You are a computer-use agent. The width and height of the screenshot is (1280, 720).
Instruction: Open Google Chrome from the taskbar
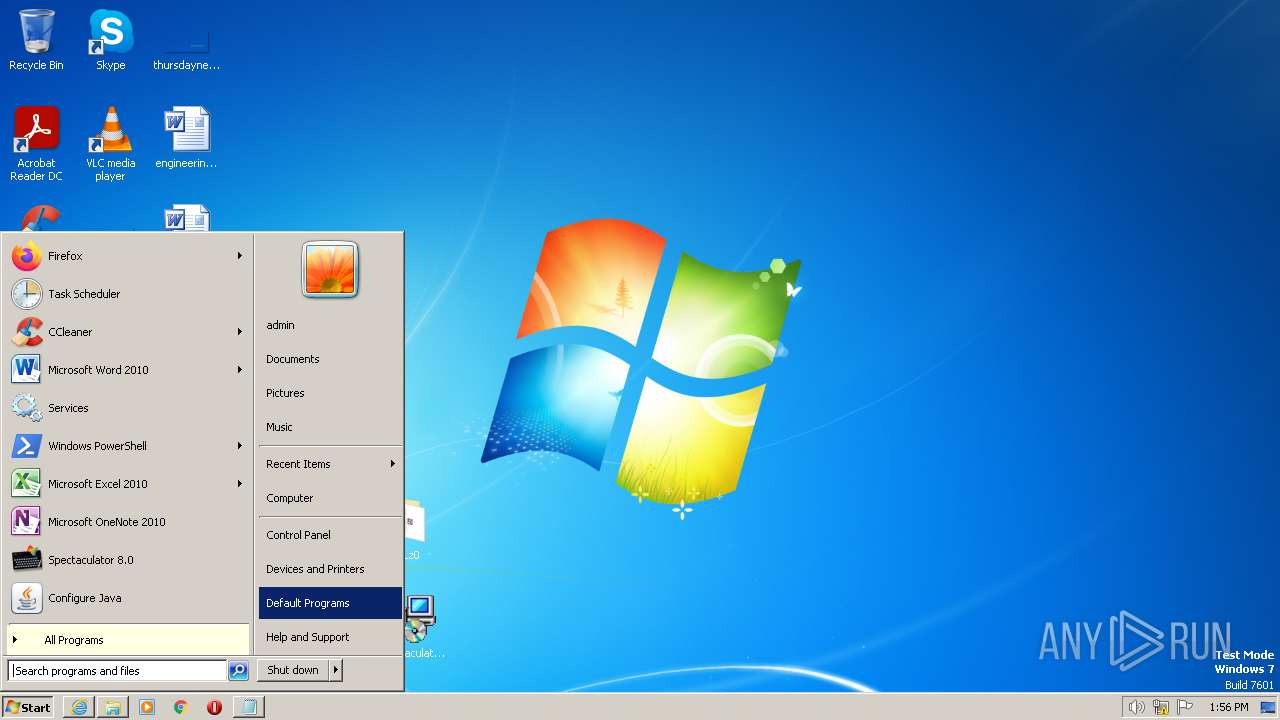181,707
